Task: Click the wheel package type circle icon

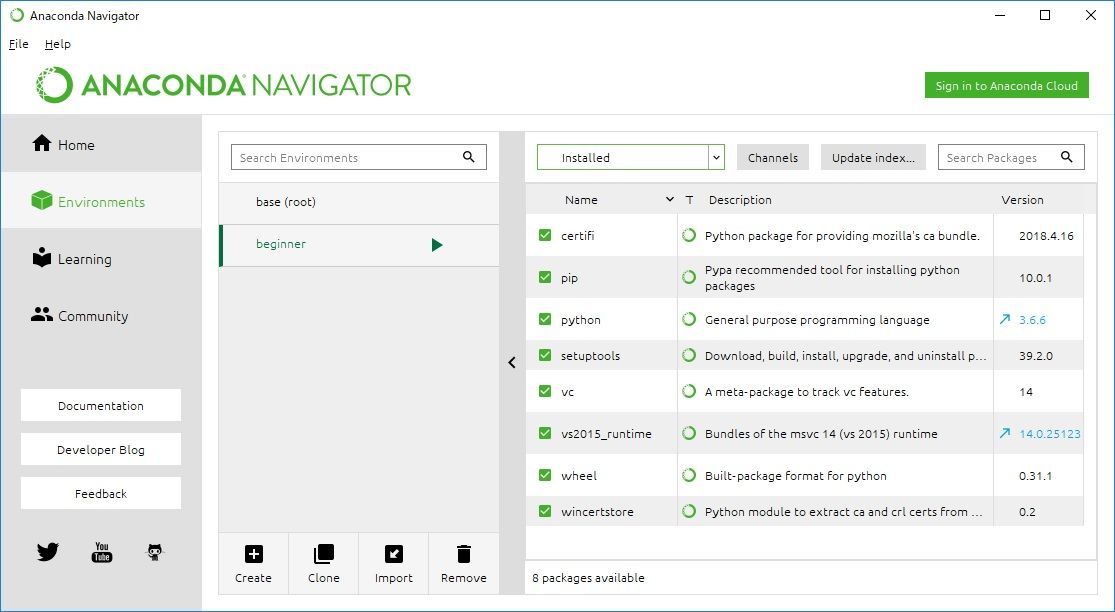Action: click(688, 475)
